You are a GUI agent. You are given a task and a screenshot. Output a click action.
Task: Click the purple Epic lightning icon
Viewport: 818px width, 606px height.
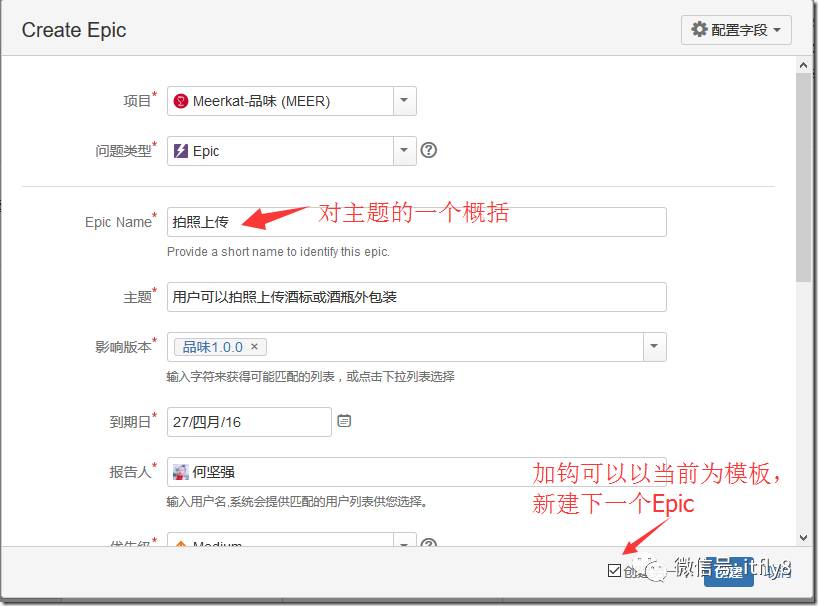pos(181,151)
